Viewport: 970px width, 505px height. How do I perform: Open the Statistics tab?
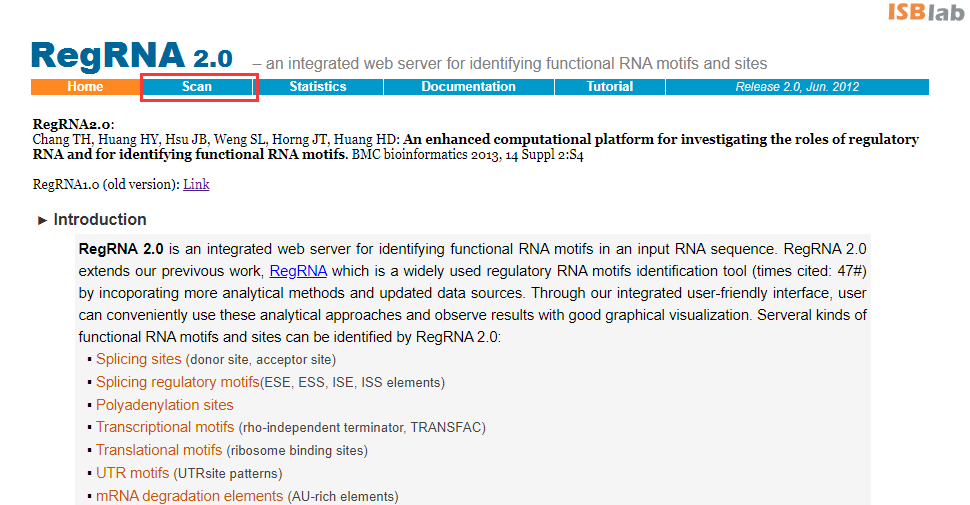(x=318, y=87)
